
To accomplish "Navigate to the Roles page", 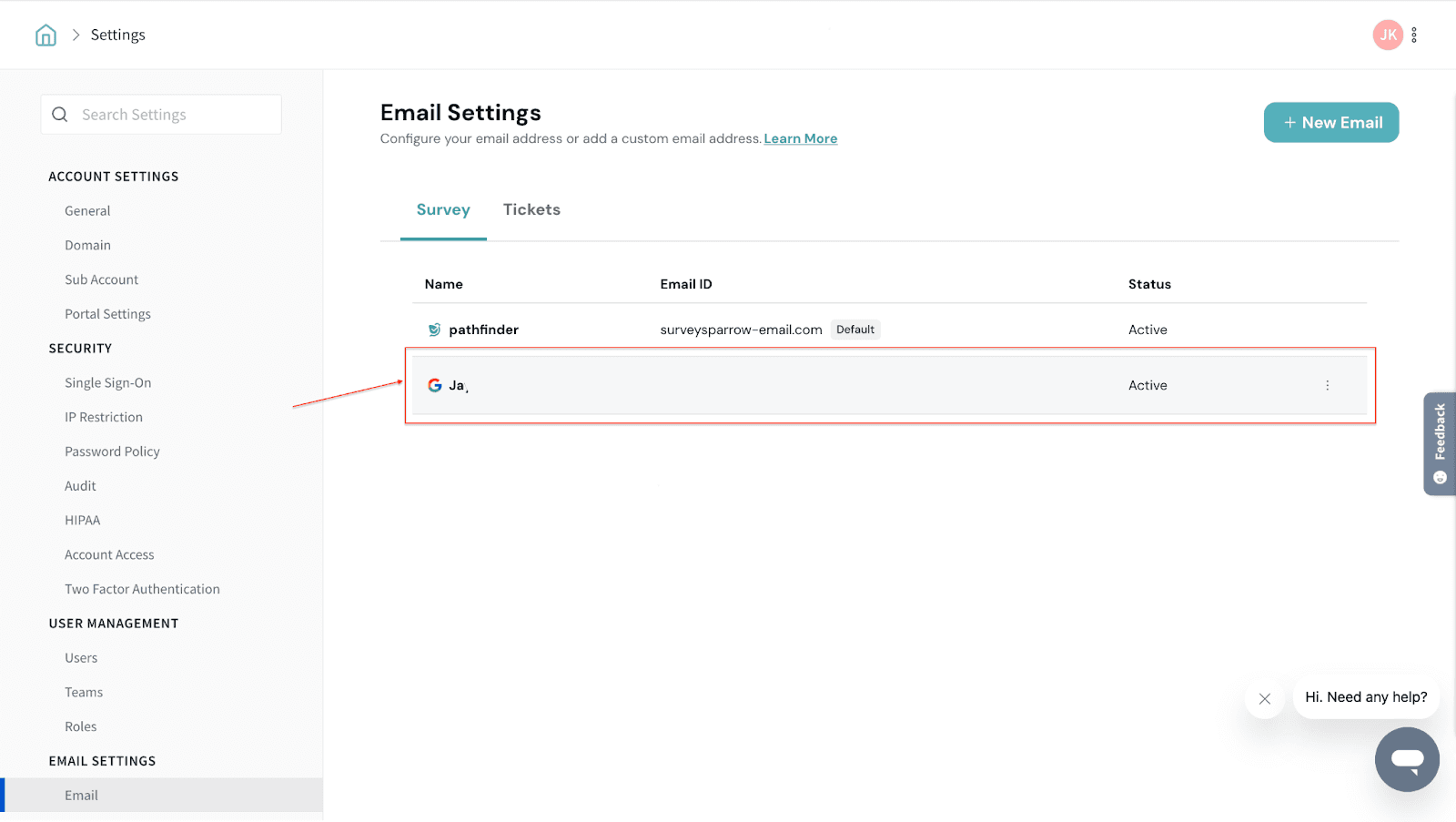I will pos(80,727).
